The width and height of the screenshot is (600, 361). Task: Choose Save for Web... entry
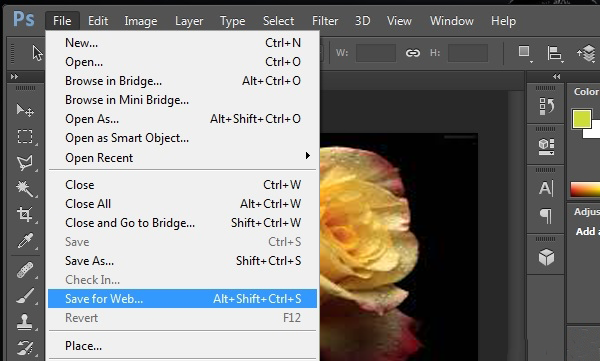183,299
